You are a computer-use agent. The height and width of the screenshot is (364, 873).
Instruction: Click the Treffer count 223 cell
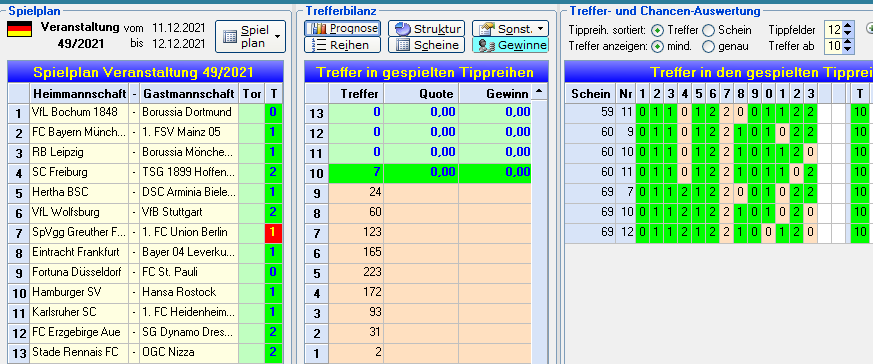(356, 273)
